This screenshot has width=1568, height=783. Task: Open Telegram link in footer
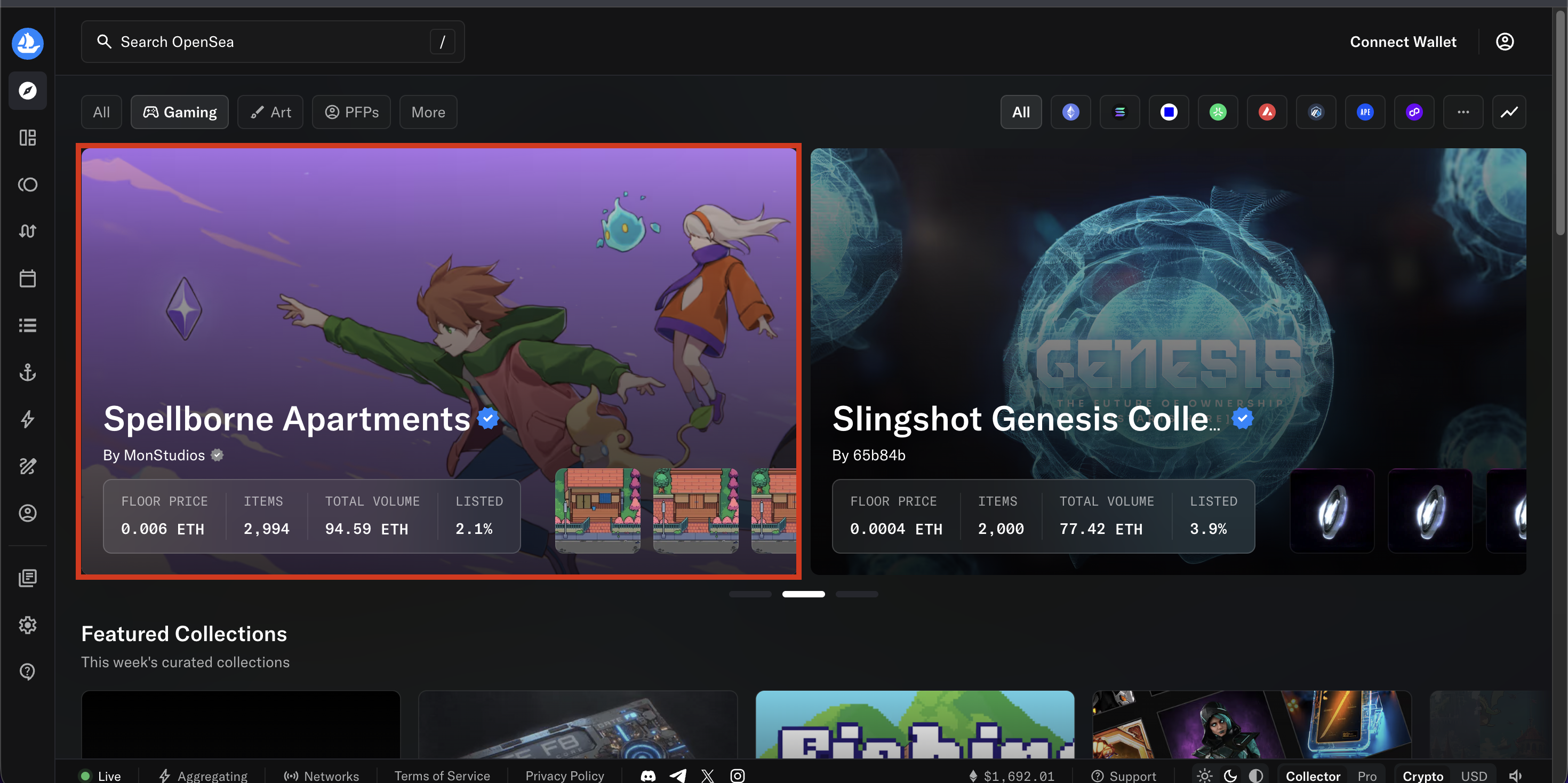[x=678, y=776]
